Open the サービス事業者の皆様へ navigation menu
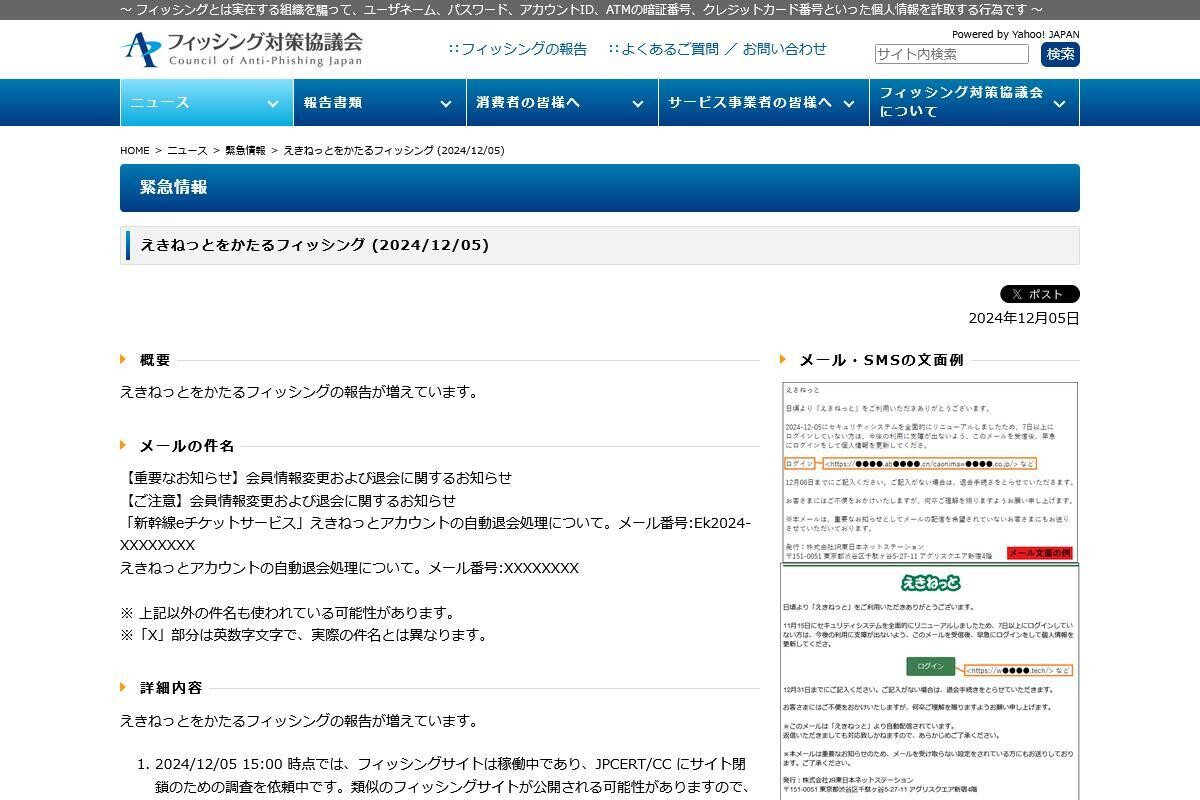The image size is (1200, 800). (x=763, y=103)
